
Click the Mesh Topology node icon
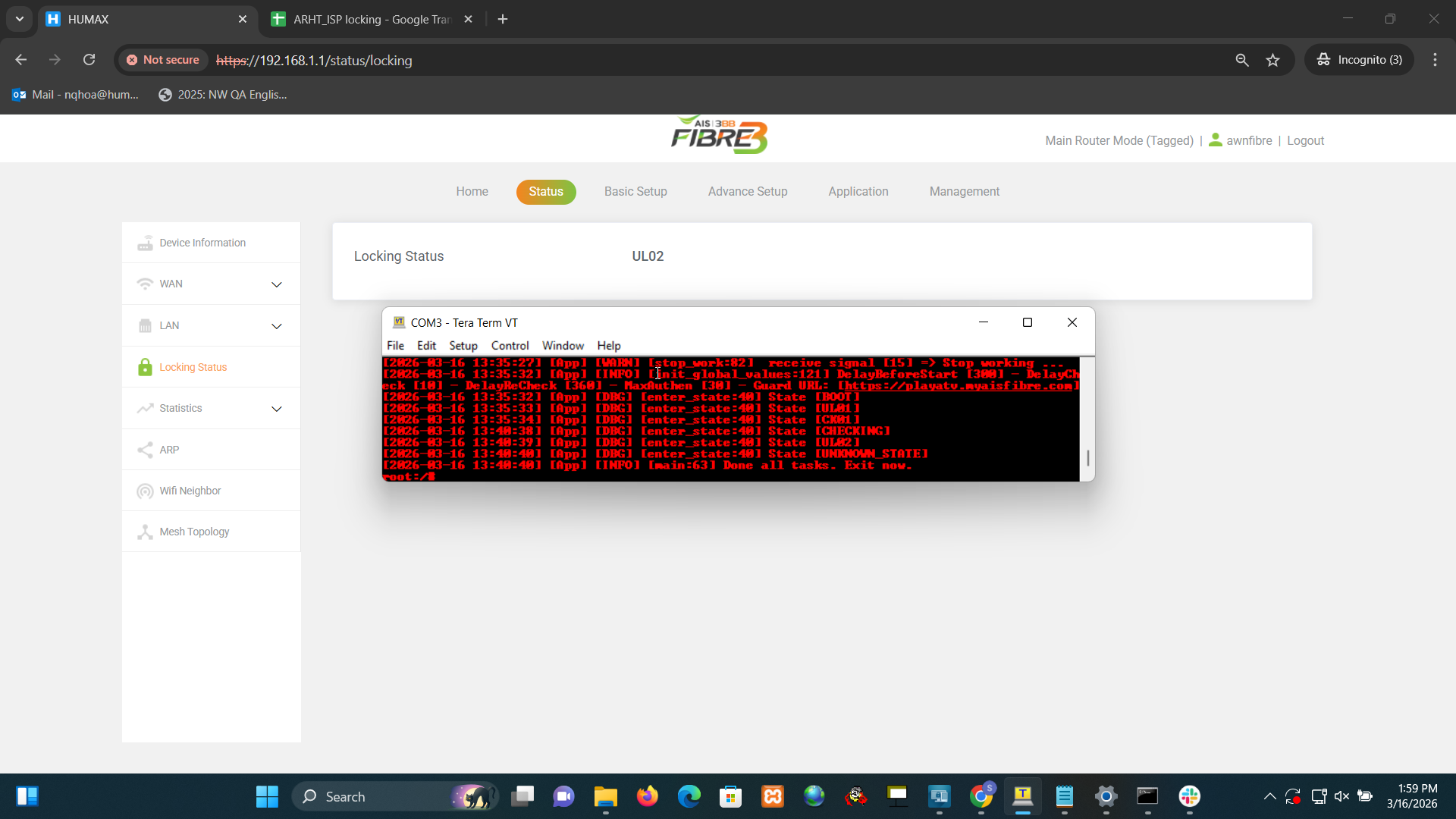[145, 532]
